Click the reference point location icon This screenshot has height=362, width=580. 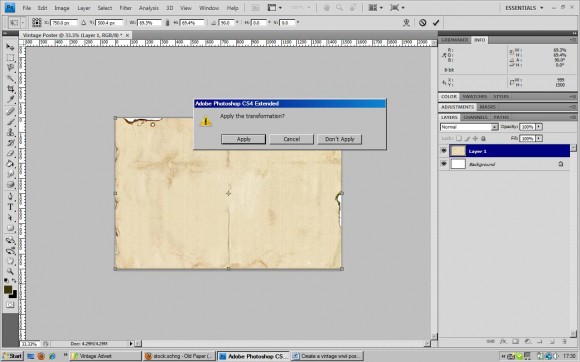pos(36,23)
